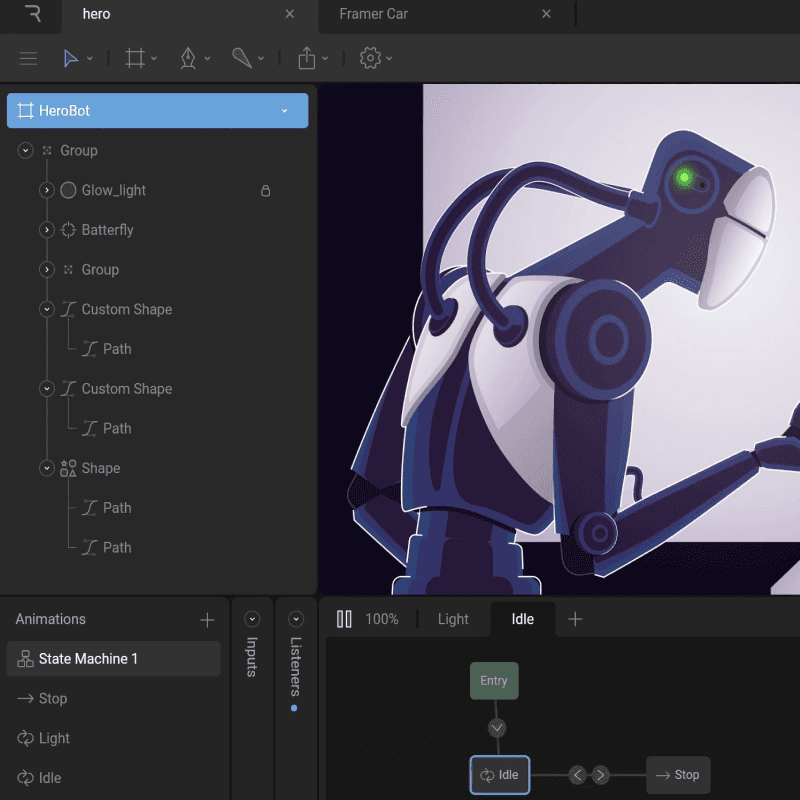The height and width of the screenshot is (800, 800).
Task: Toggle the lock on Glow_light layer
Action: [x=265, y=191]
